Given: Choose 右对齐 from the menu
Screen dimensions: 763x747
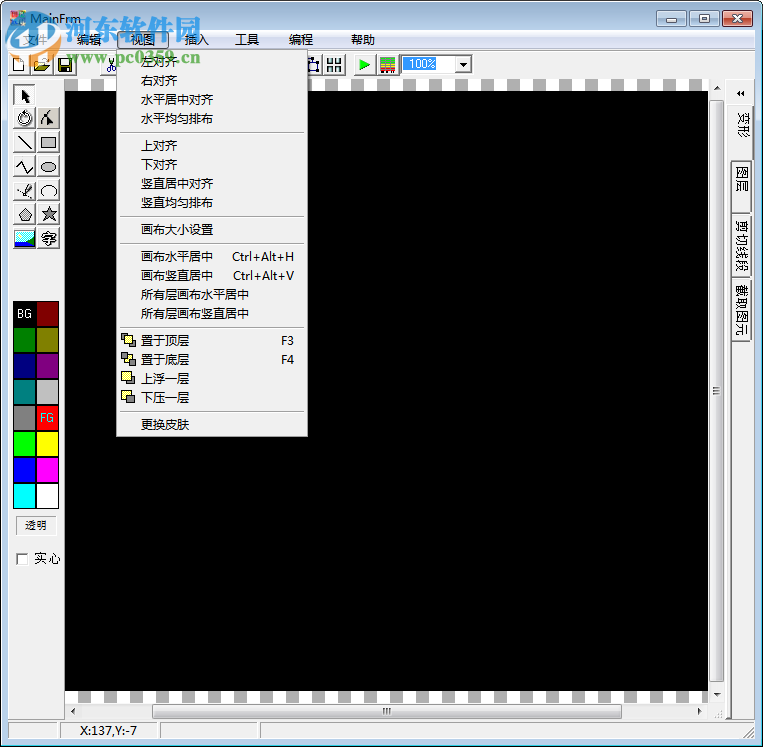Looking at the screenshot, I should coord(212,81).
